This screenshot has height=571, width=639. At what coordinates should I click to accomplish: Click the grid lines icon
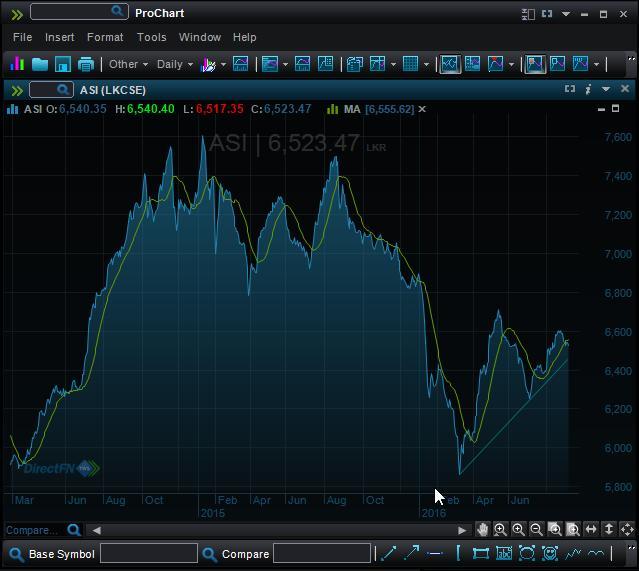[410, 64]
